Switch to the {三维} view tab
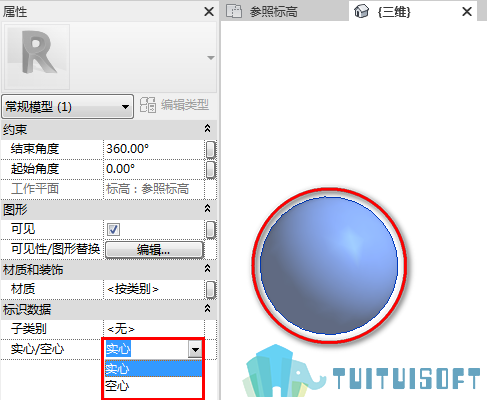Image resolution: width=487 pixels, height=400 pixels. tap(413, 11)
